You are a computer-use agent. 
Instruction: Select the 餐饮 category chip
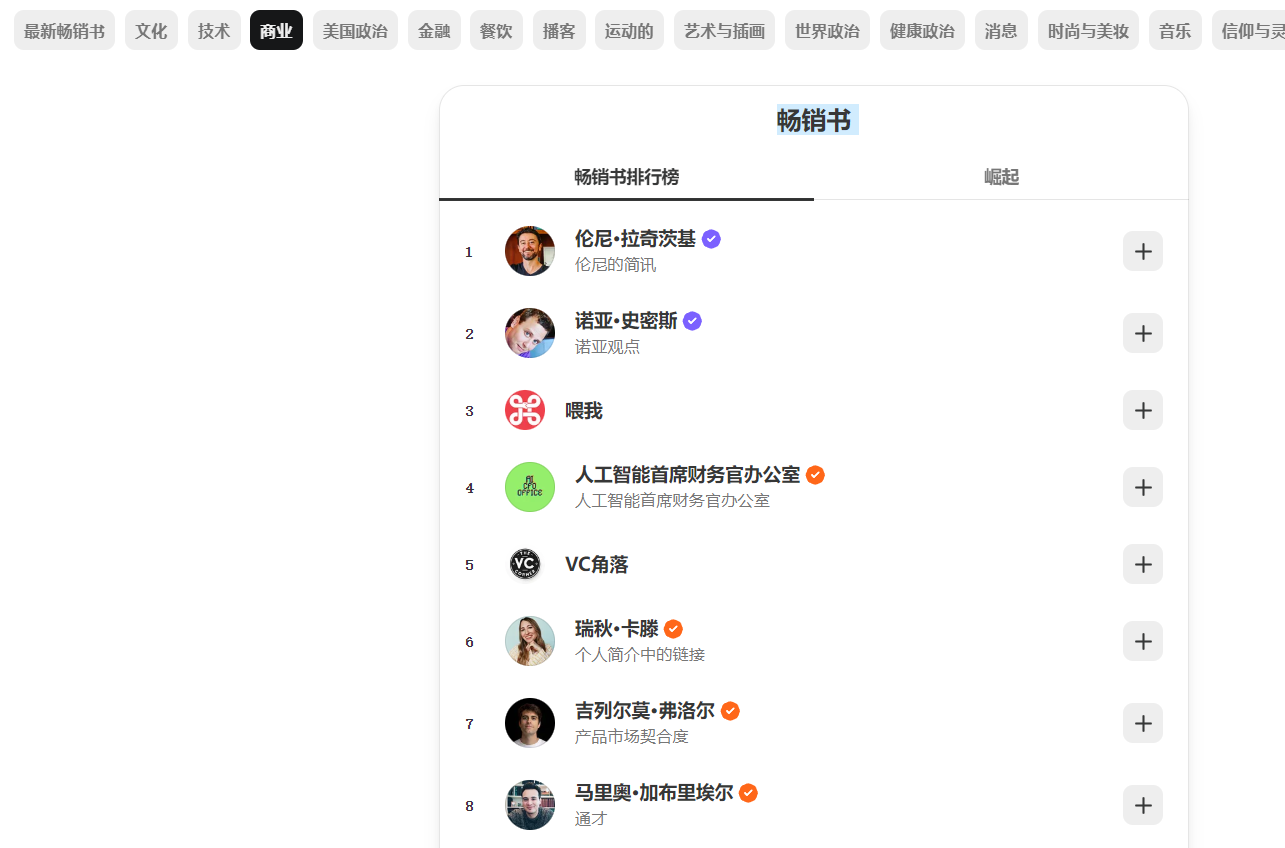click(x=496, y=30)
